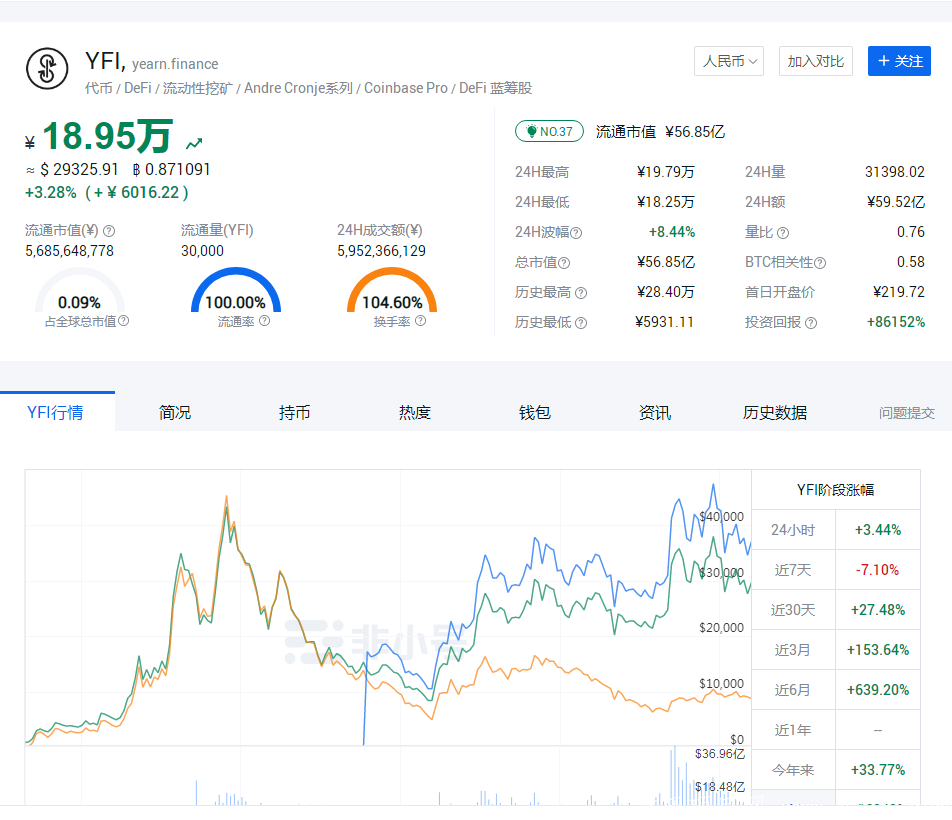Click the YFI price line chart area
Viewport: 952px width, 820px height.
[389, 607]
